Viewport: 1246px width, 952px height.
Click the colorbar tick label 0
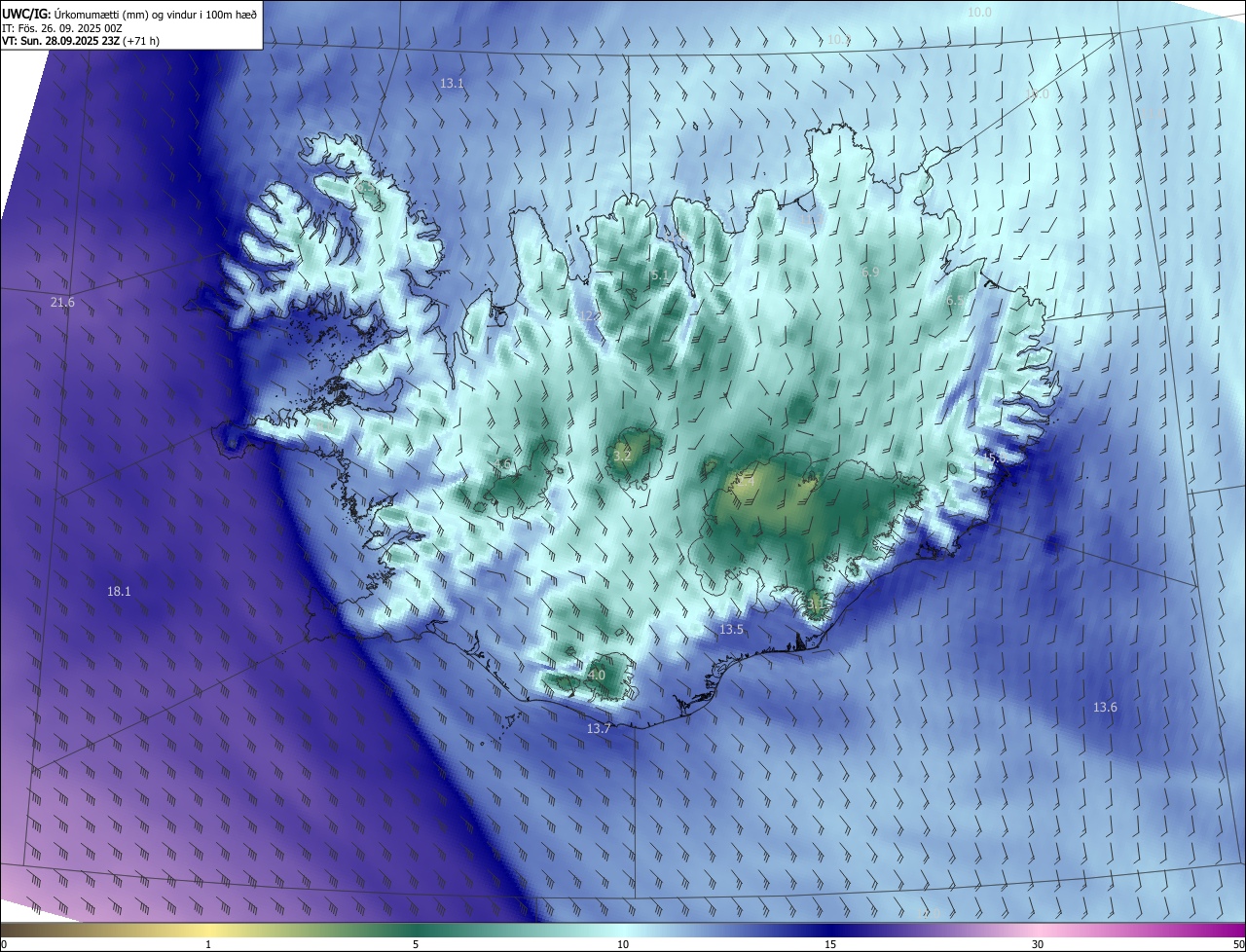point(4,944)
